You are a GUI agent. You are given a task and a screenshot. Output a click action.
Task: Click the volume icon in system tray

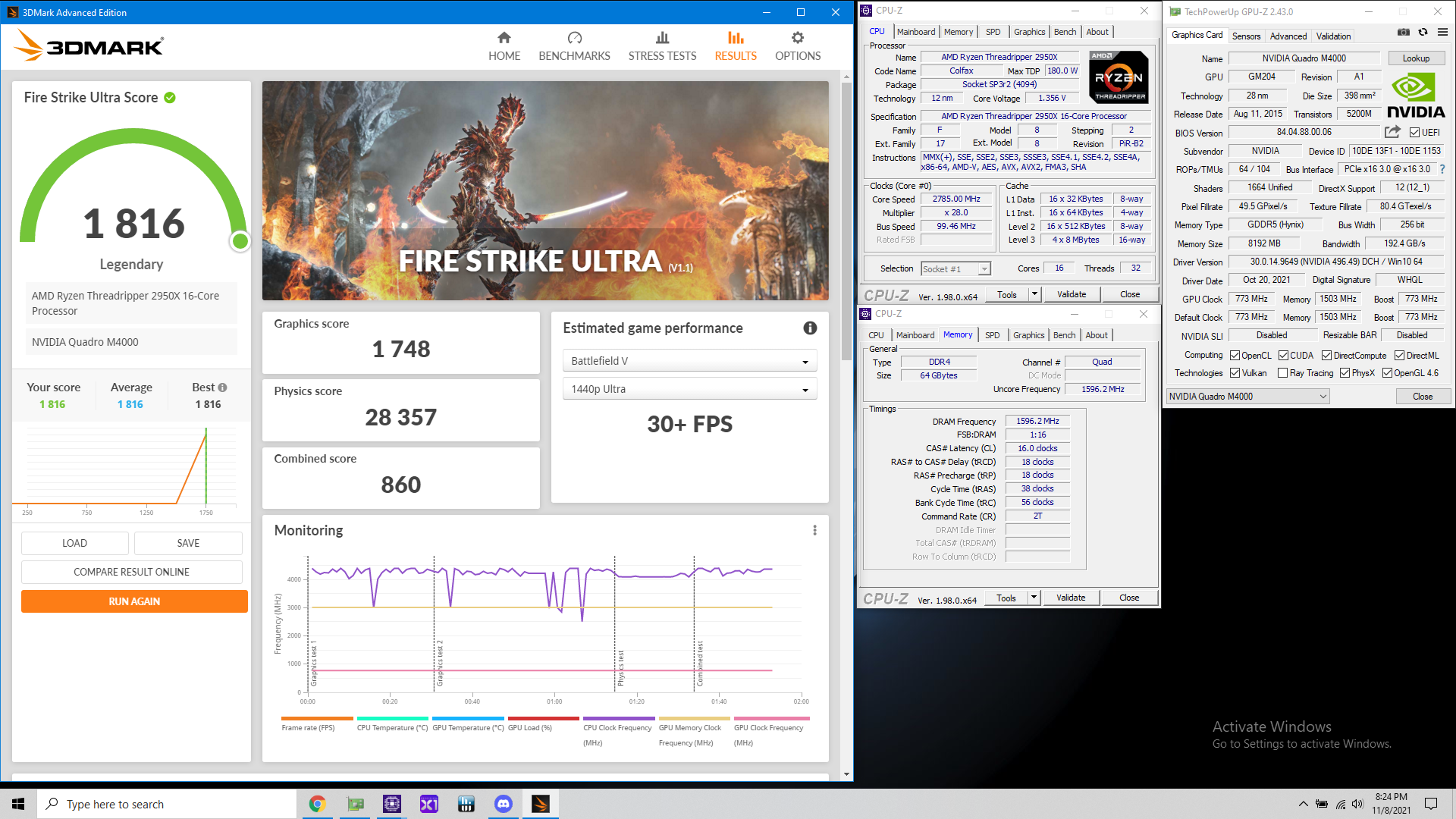1357,804
